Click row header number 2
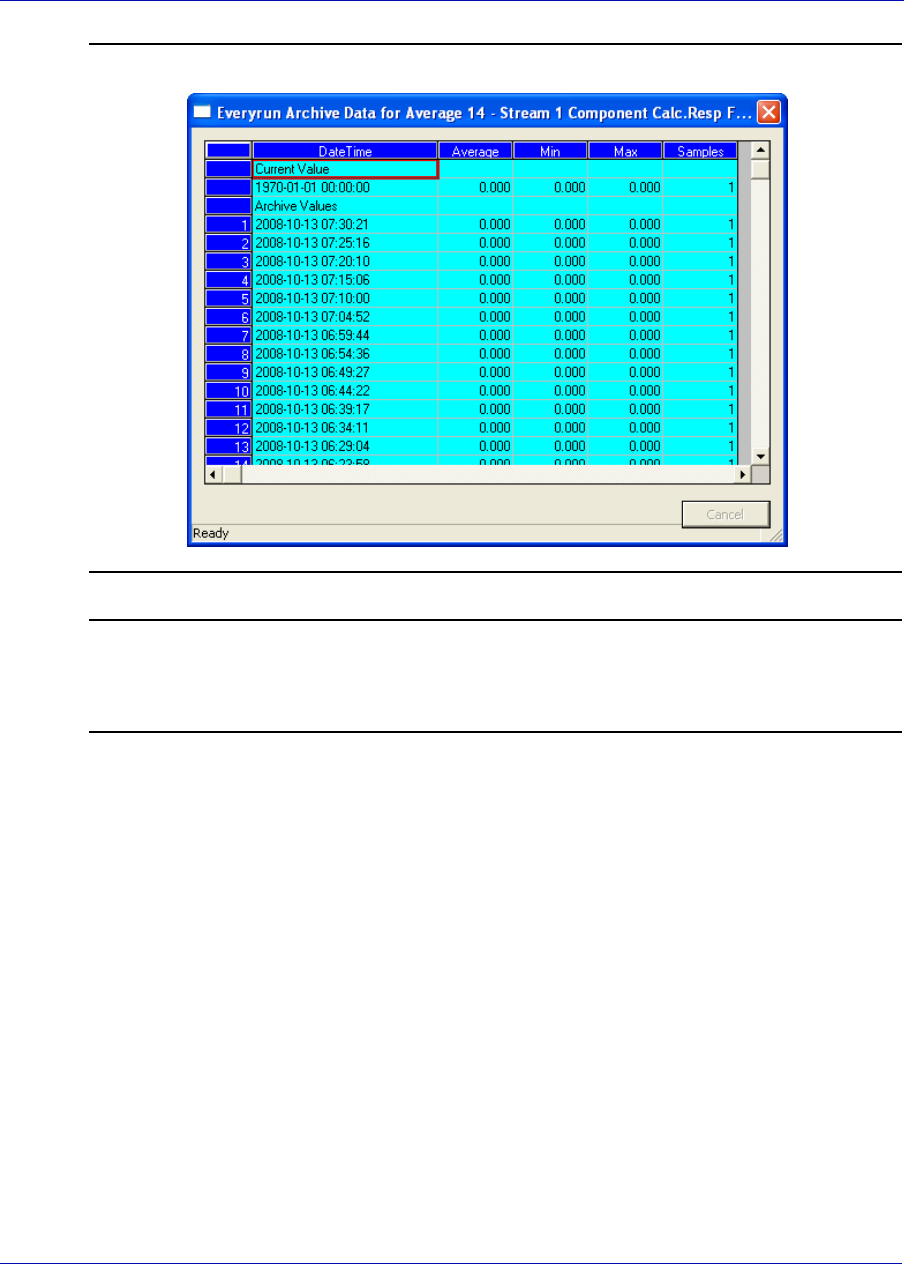 [x=229, y=243]
